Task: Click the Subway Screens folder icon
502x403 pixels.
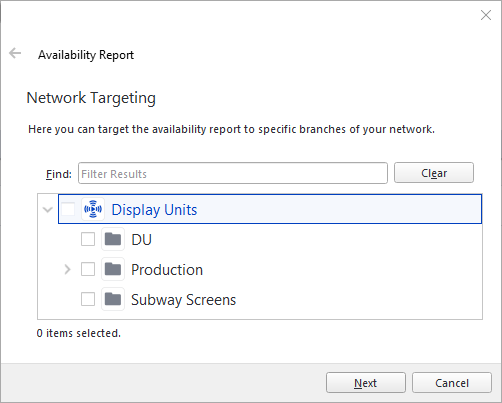Action: coord(113,299)
